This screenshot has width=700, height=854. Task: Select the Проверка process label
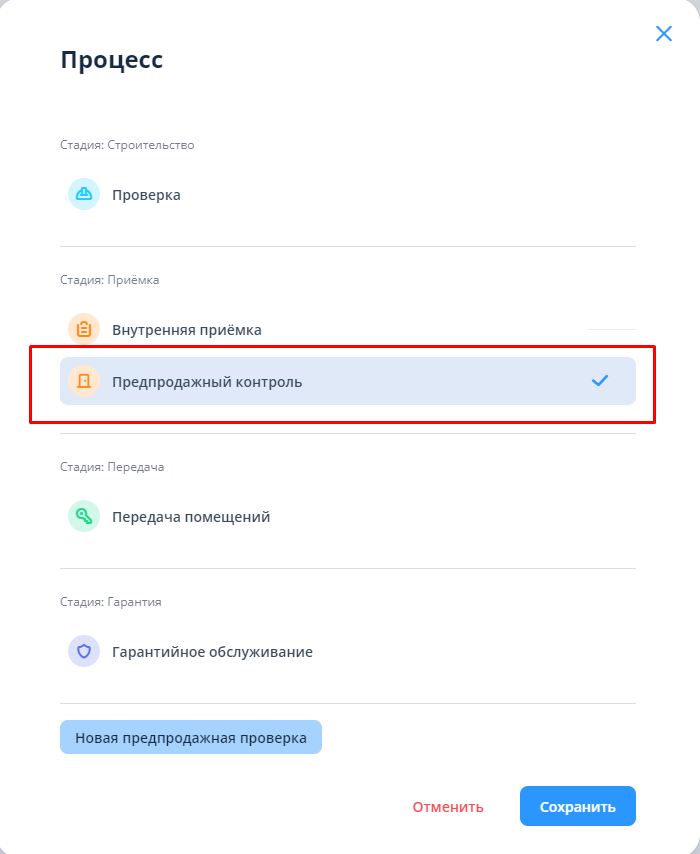[x=146, y=195]
